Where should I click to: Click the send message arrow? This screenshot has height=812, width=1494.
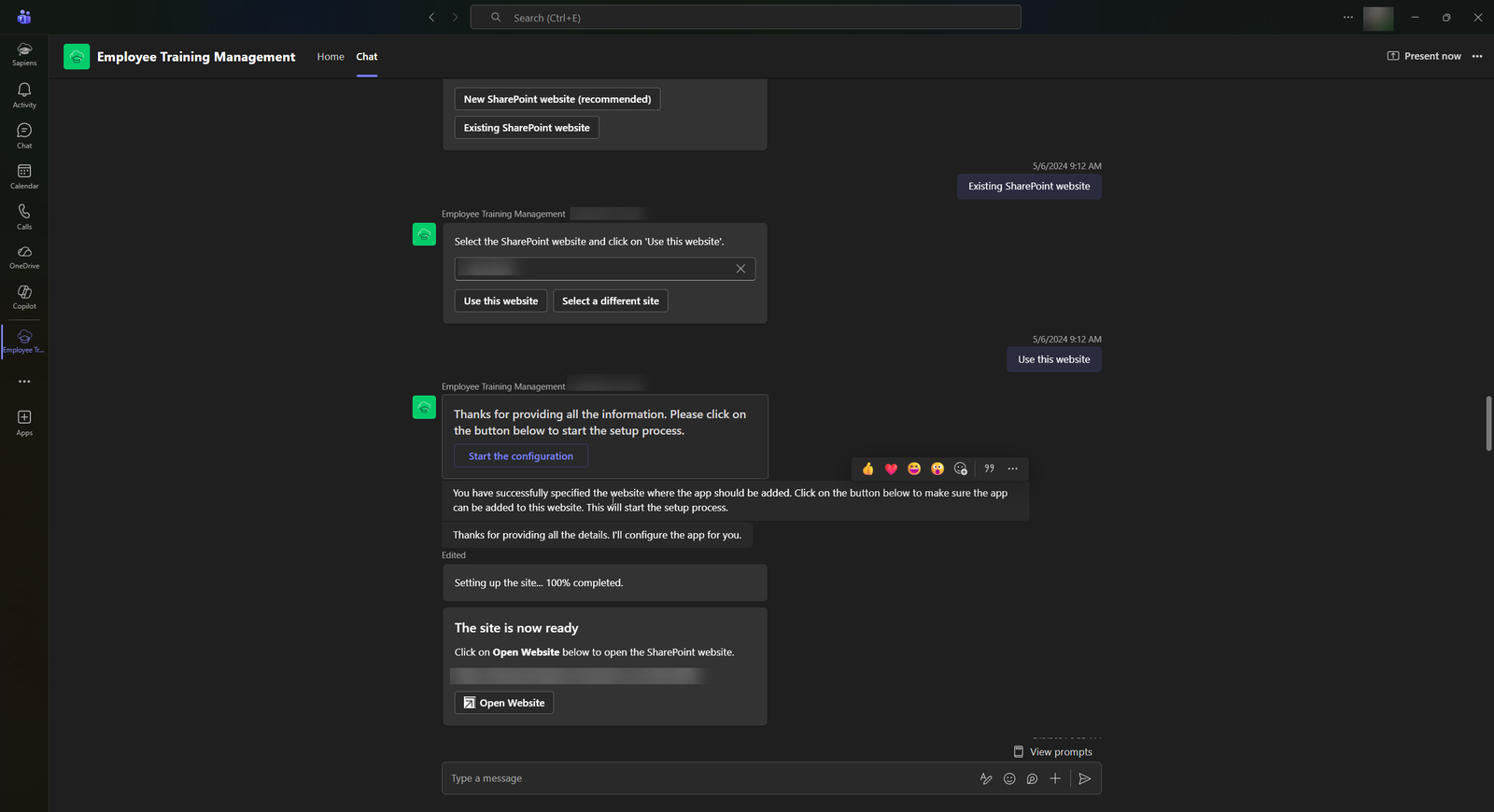click(1084, 778)
